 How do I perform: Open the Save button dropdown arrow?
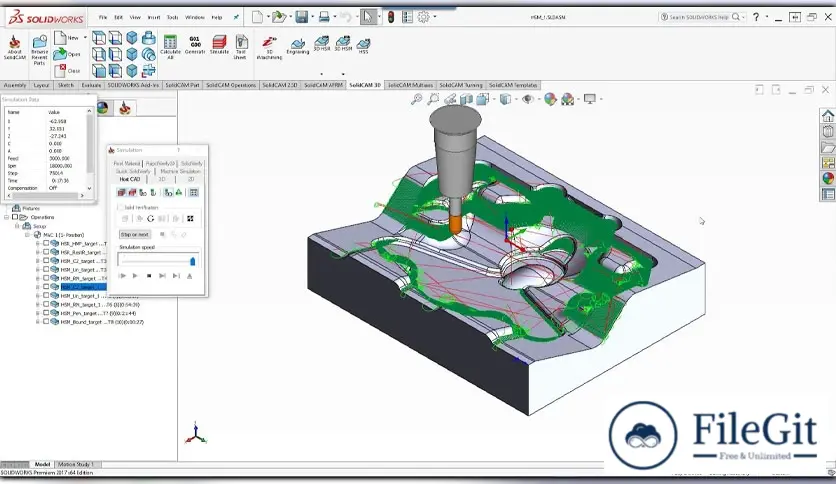(x=312, y=17)
